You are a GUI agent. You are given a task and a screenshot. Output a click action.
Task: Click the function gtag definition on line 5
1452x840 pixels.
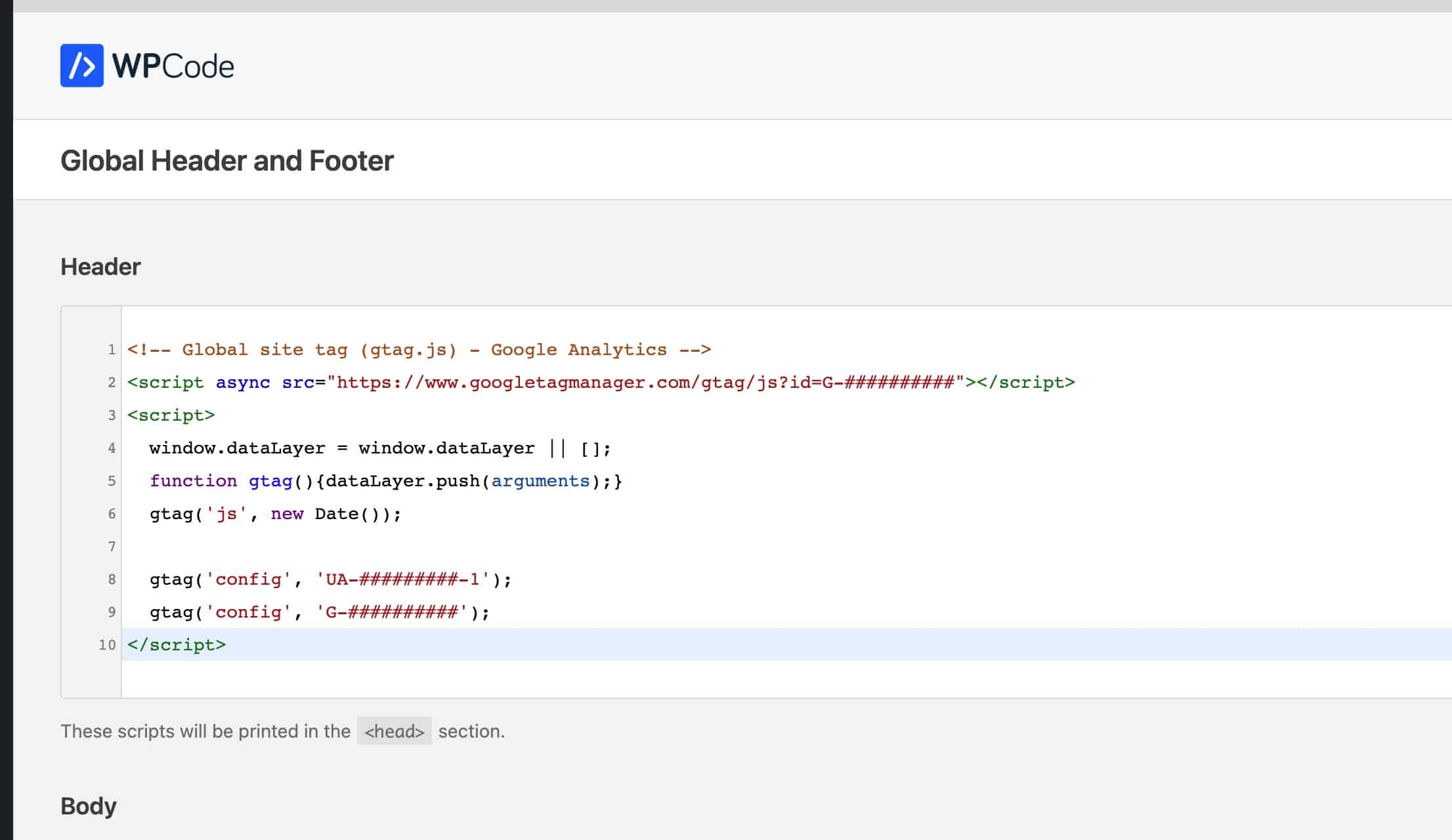coord(386,481)
